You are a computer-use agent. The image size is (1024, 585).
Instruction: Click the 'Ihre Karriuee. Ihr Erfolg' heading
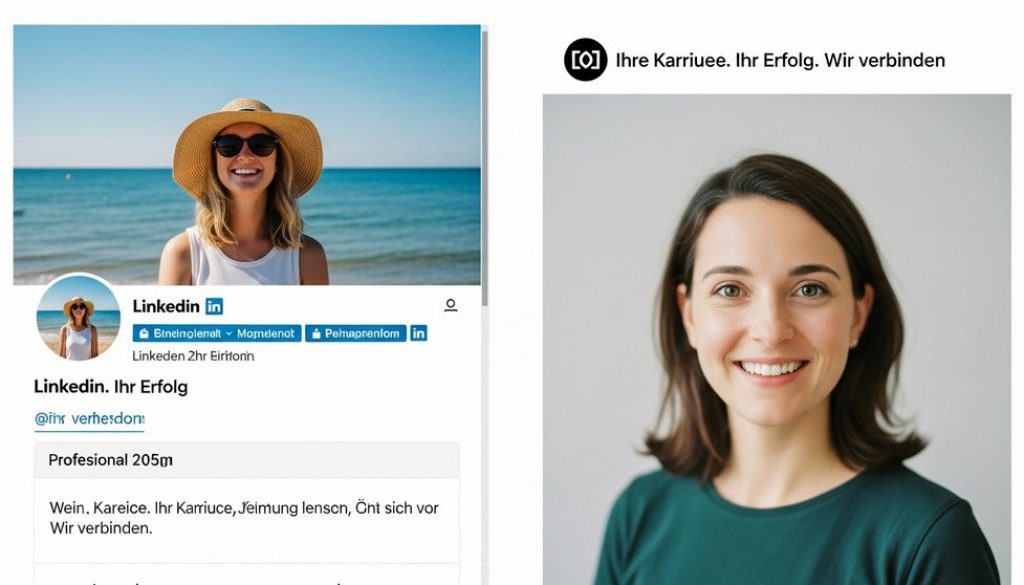coord(780,60)
